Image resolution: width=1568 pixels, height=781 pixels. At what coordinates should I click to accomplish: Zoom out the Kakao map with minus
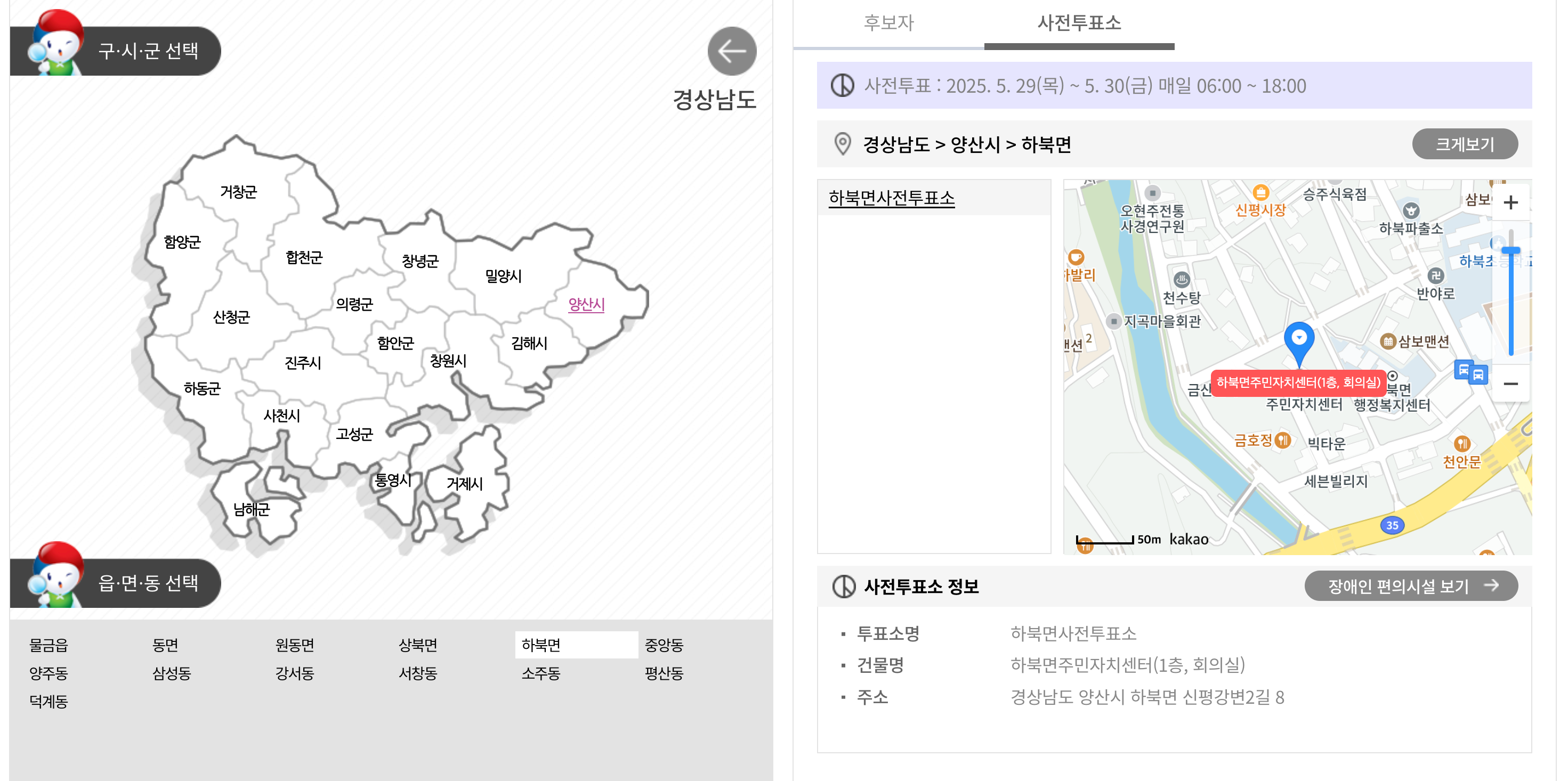pyautogui.click(x=1510, y=384)
